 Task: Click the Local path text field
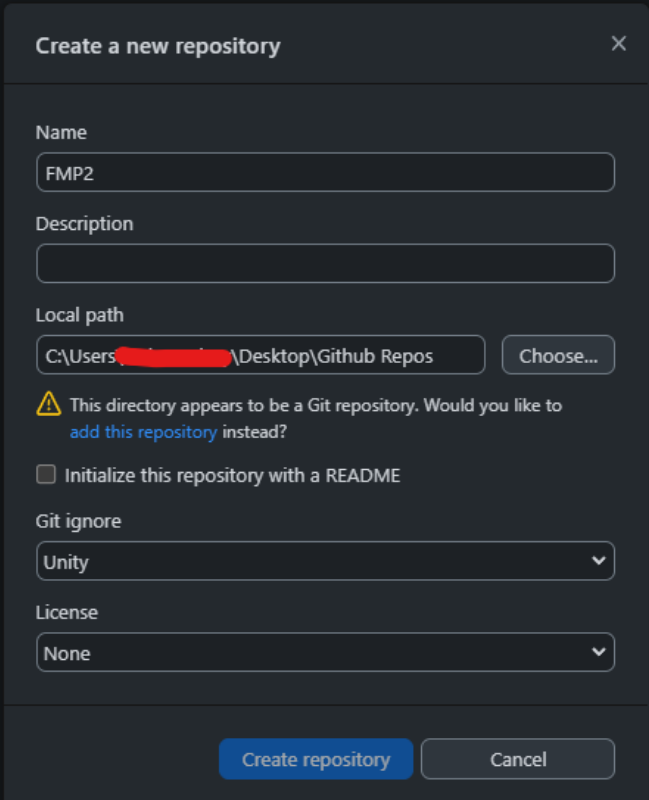(261, 355)
